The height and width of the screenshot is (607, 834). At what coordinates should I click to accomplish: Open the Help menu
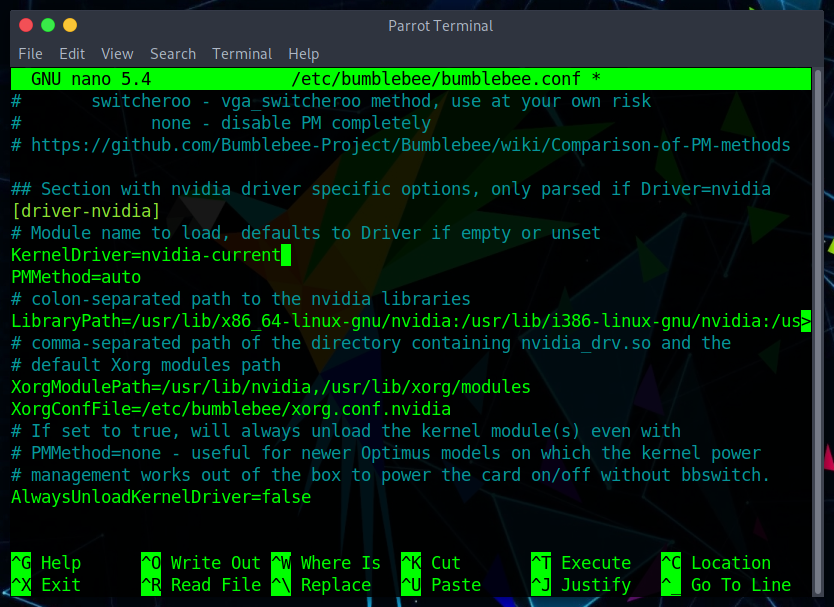(x=303, y=54)
